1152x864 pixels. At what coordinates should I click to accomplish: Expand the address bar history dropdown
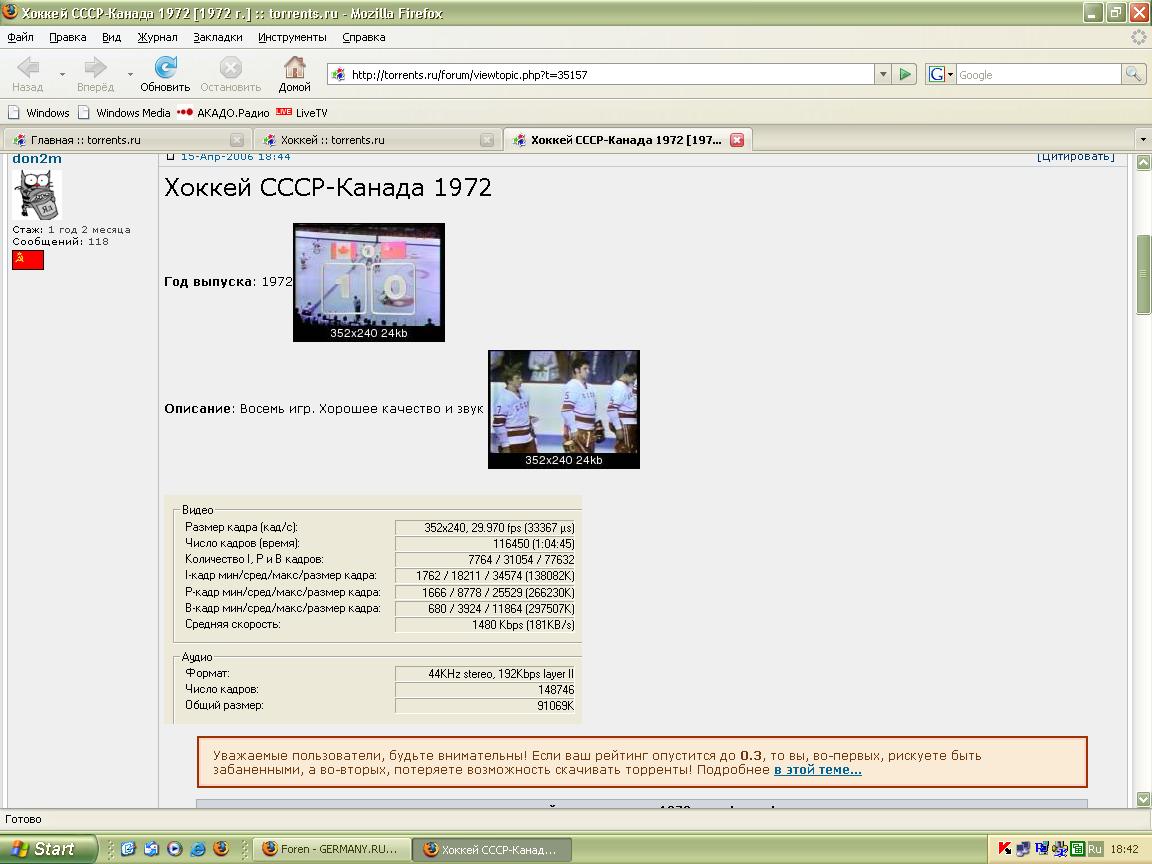click(x=883, y=74)
